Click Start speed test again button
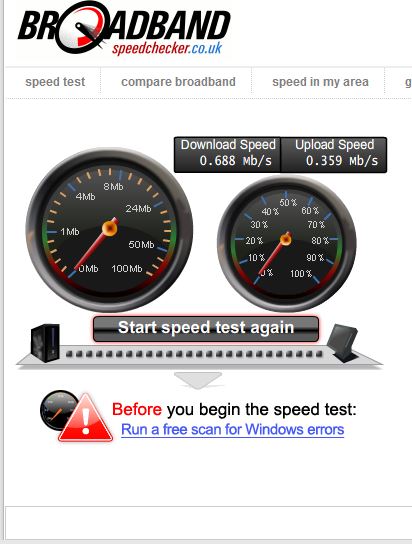 [x=206, y=328]
